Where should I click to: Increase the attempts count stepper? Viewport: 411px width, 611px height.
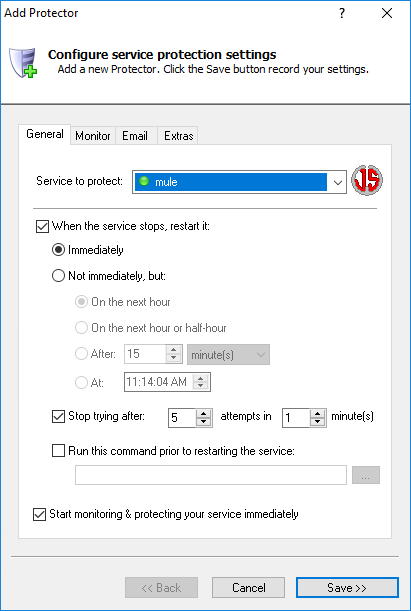pos(203,413)
